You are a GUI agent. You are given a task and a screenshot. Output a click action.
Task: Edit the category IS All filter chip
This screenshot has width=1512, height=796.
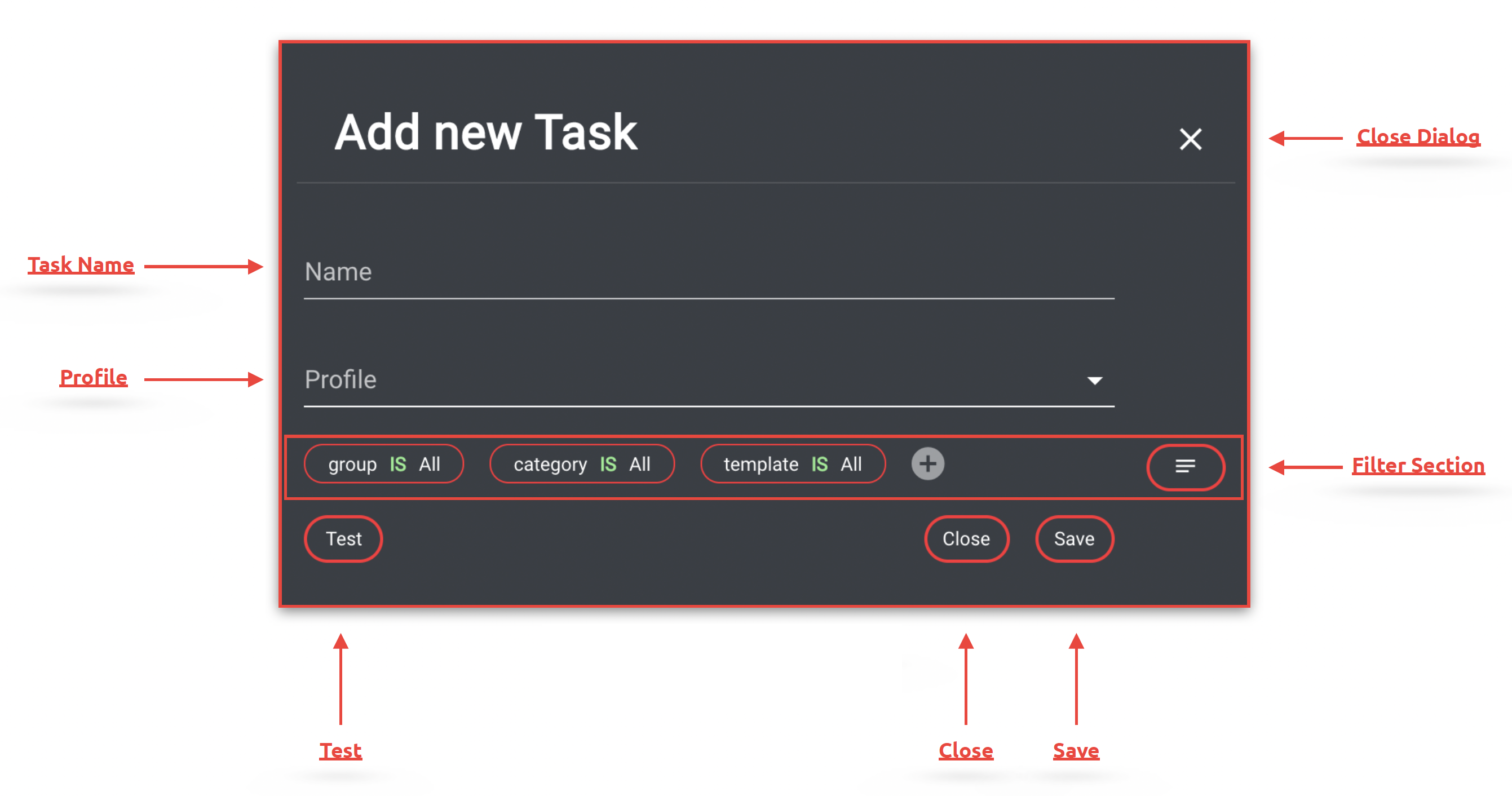click(x=582, y=465)
